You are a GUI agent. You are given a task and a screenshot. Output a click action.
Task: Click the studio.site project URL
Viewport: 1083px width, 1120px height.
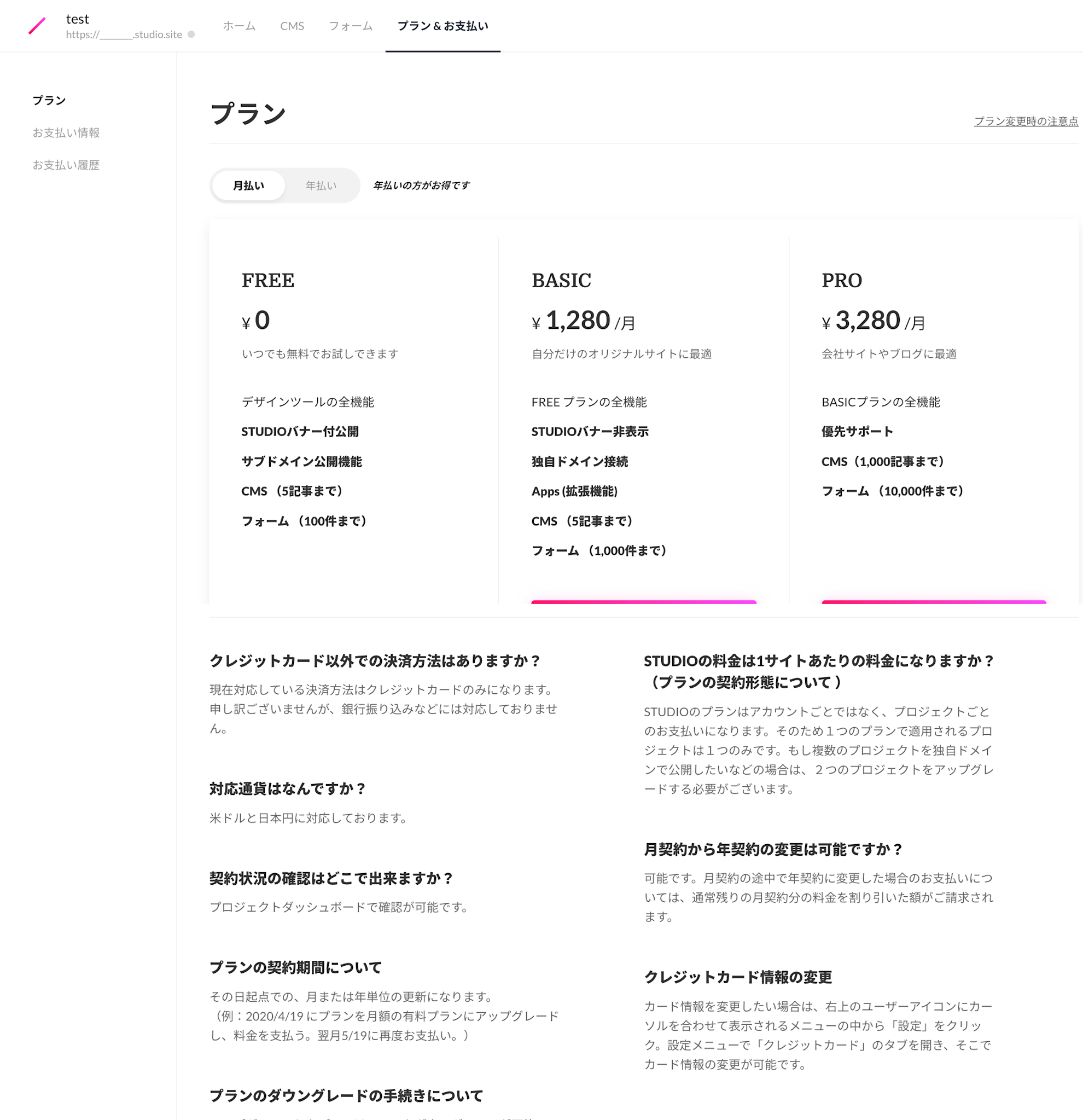click(124, 34)
